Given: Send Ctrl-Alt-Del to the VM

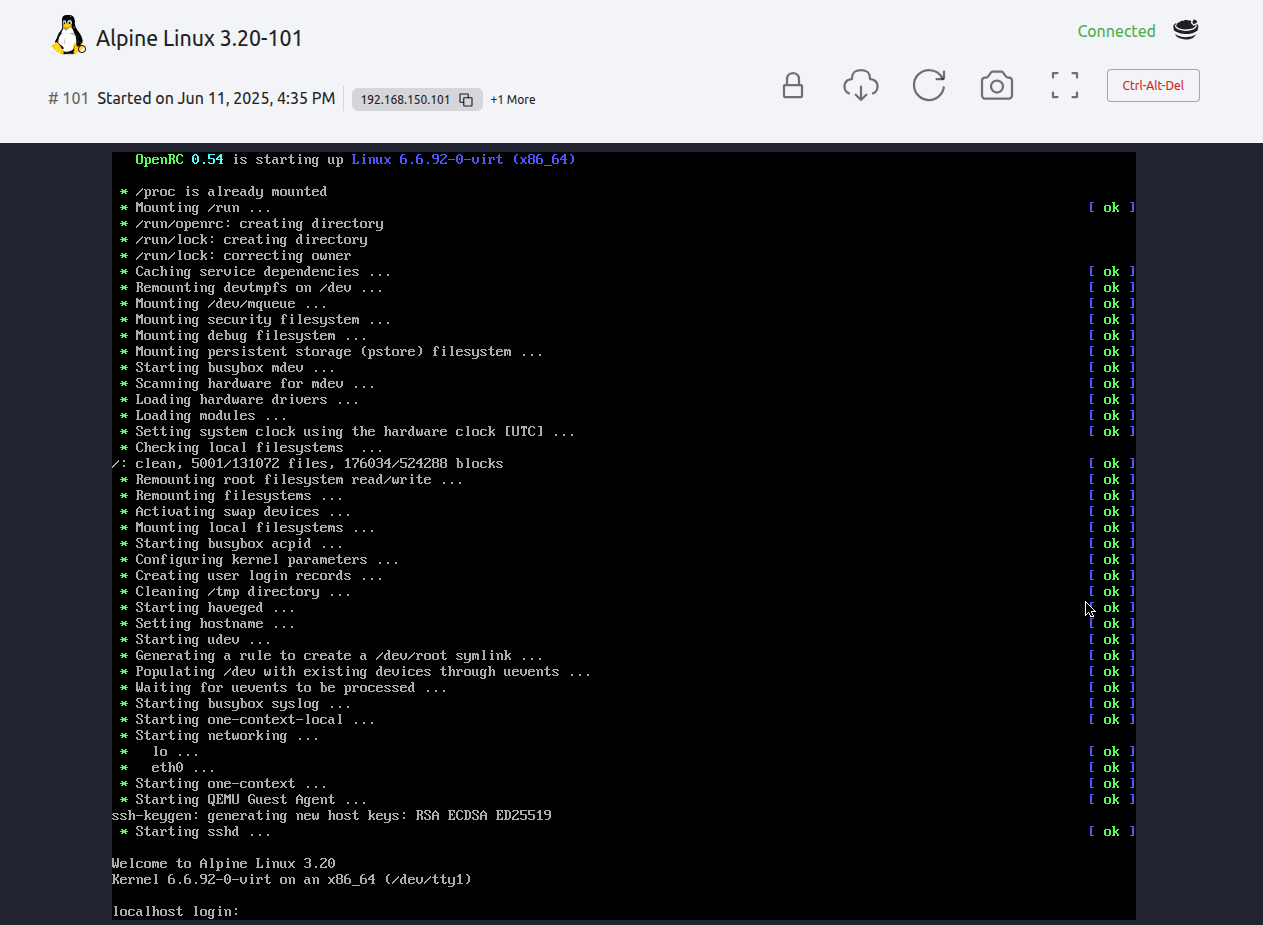Looking at the screenshot, I should [x=1153, y=85].
